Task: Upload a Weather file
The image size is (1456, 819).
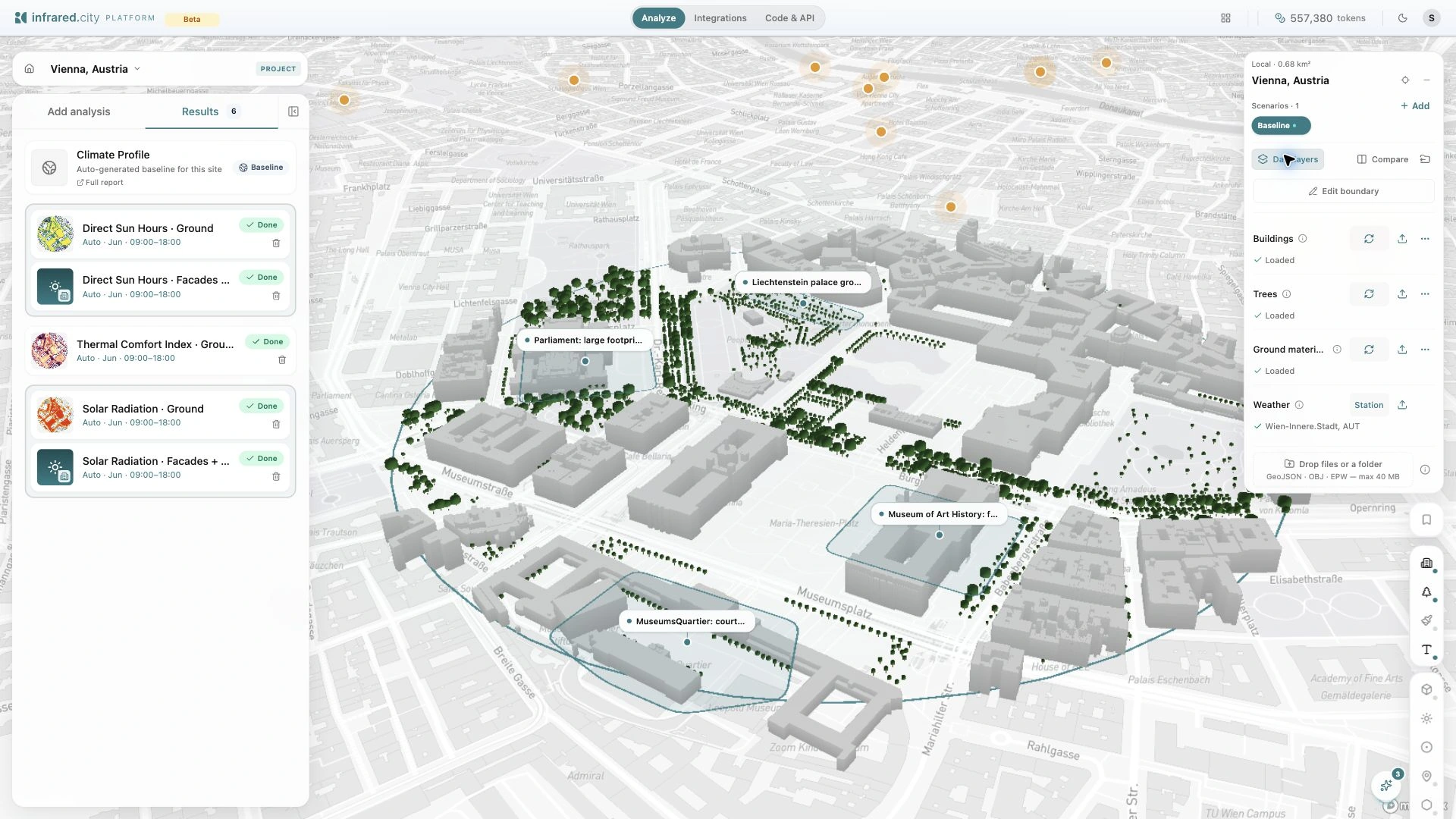Action: pos(1402,405)
